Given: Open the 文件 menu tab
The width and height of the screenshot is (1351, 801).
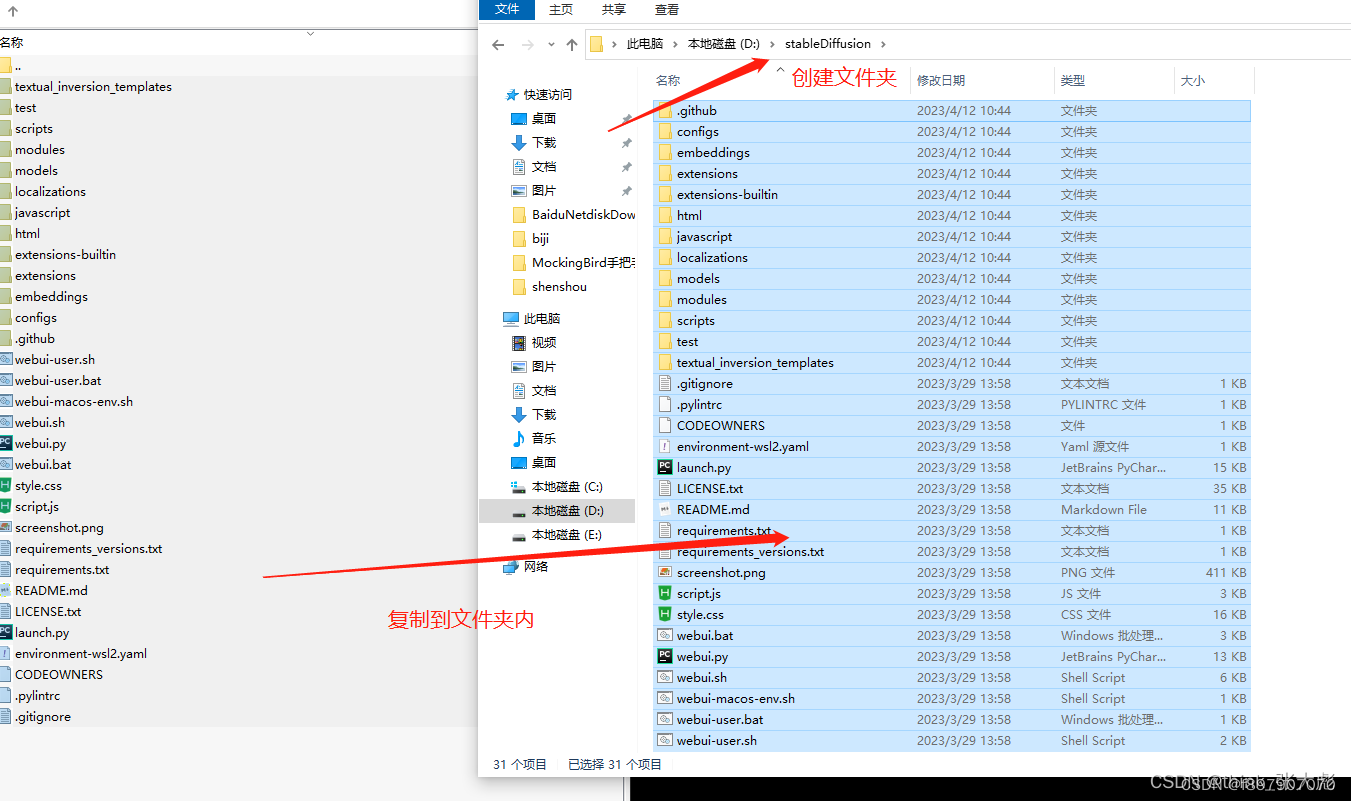Looking at the screenshot, I should tap(507, 9).
